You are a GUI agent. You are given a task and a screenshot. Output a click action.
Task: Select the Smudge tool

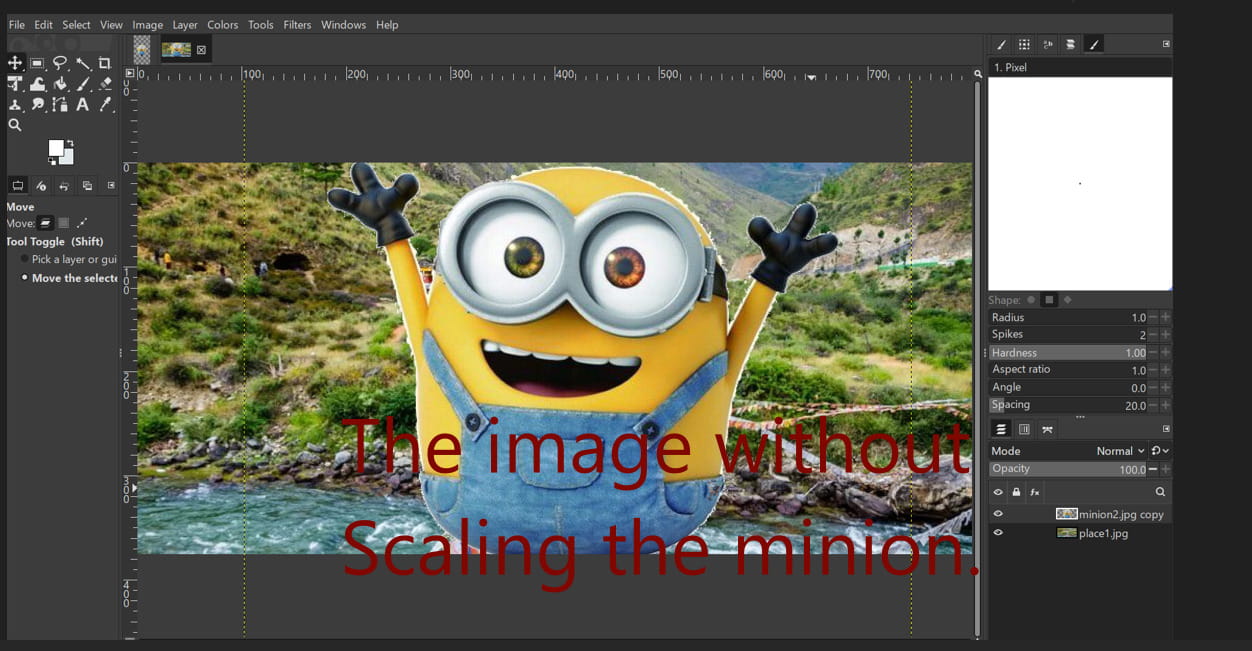coord(37,104)
